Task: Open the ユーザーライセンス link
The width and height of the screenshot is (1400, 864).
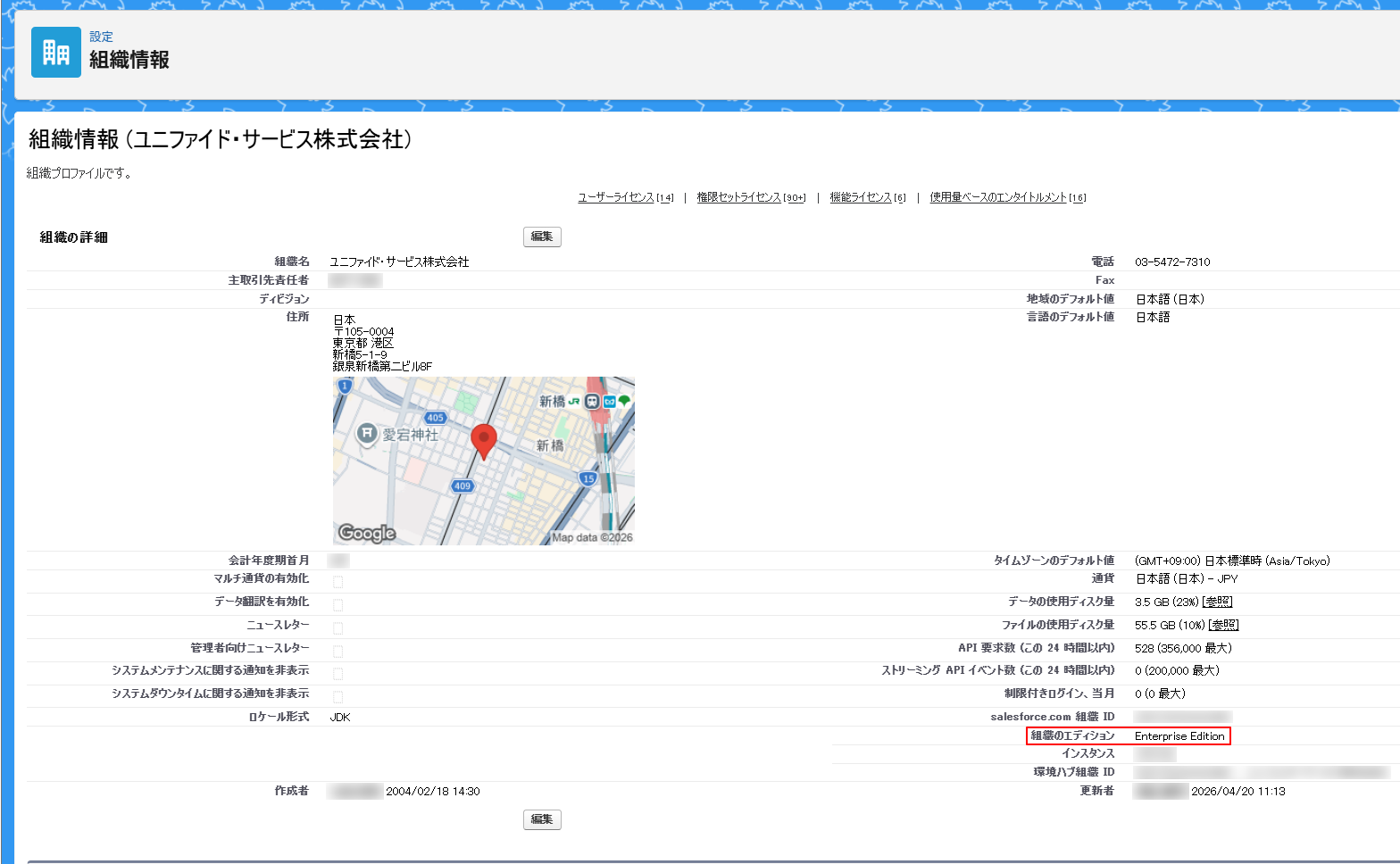Action: tap(616, 197)
